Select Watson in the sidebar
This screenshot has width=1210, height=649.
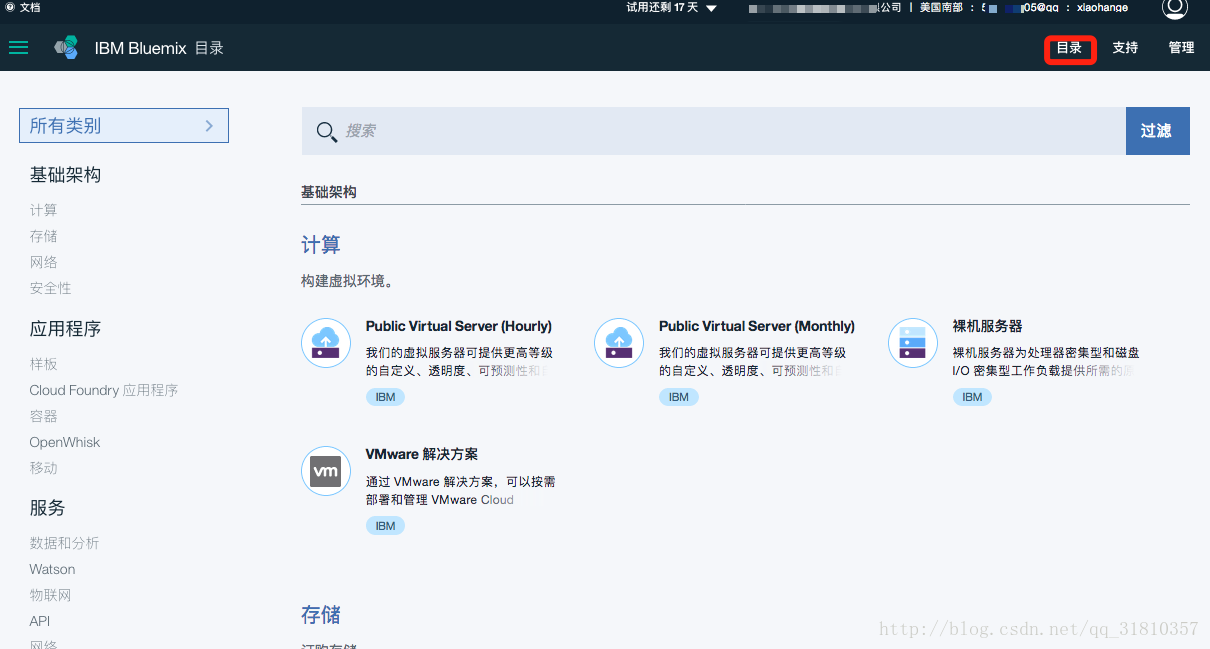[x=53, y=569]
